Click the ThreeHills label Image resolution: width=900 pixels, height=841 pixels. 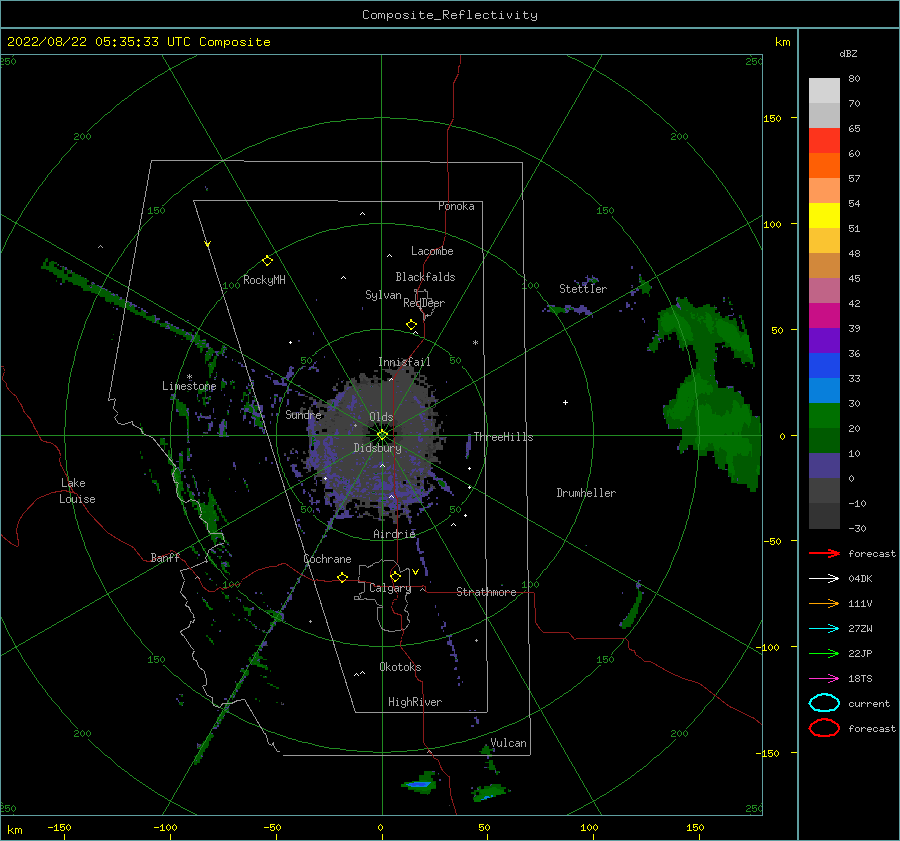click(503, 437)
